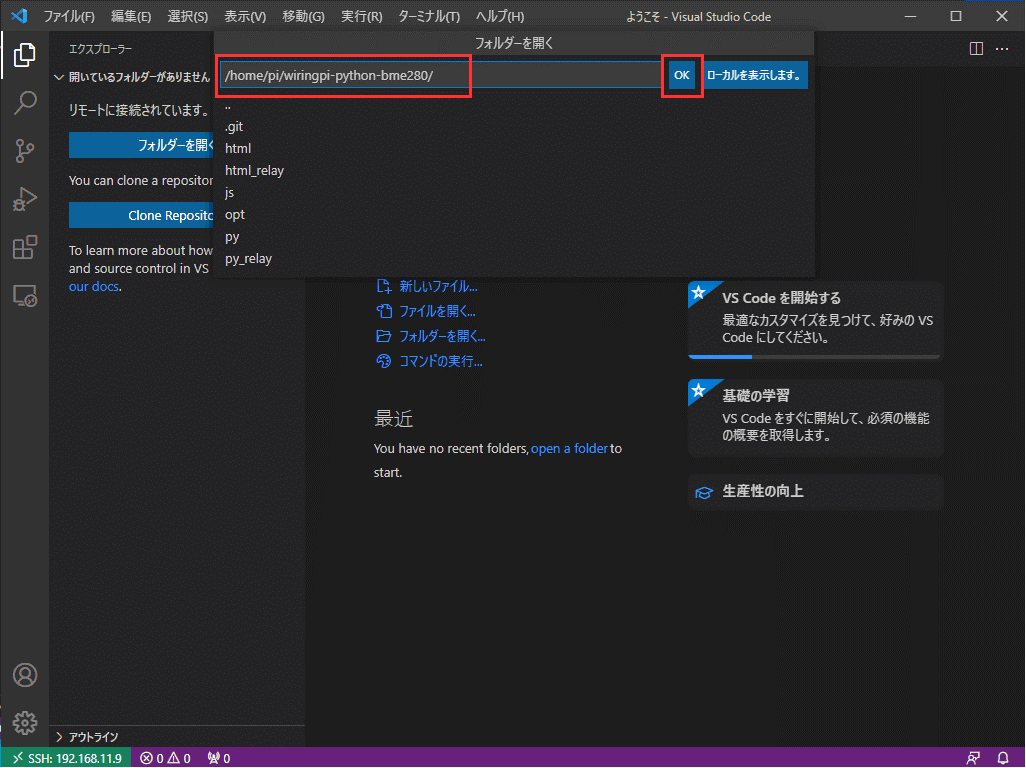Open the Remote Explorer view icon
The image size is (1026, 768).
pos(24,296)
